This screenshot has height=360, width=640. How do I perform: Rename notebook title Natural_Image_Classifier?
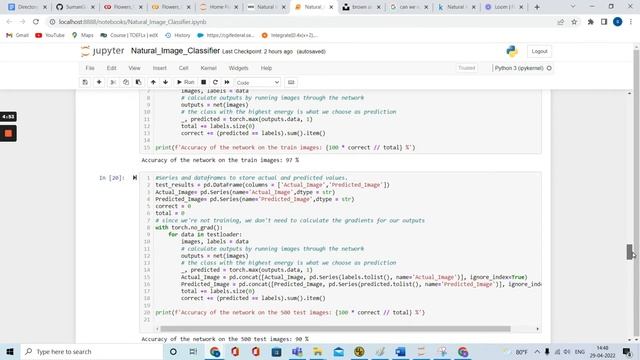[x=176, y=51]
